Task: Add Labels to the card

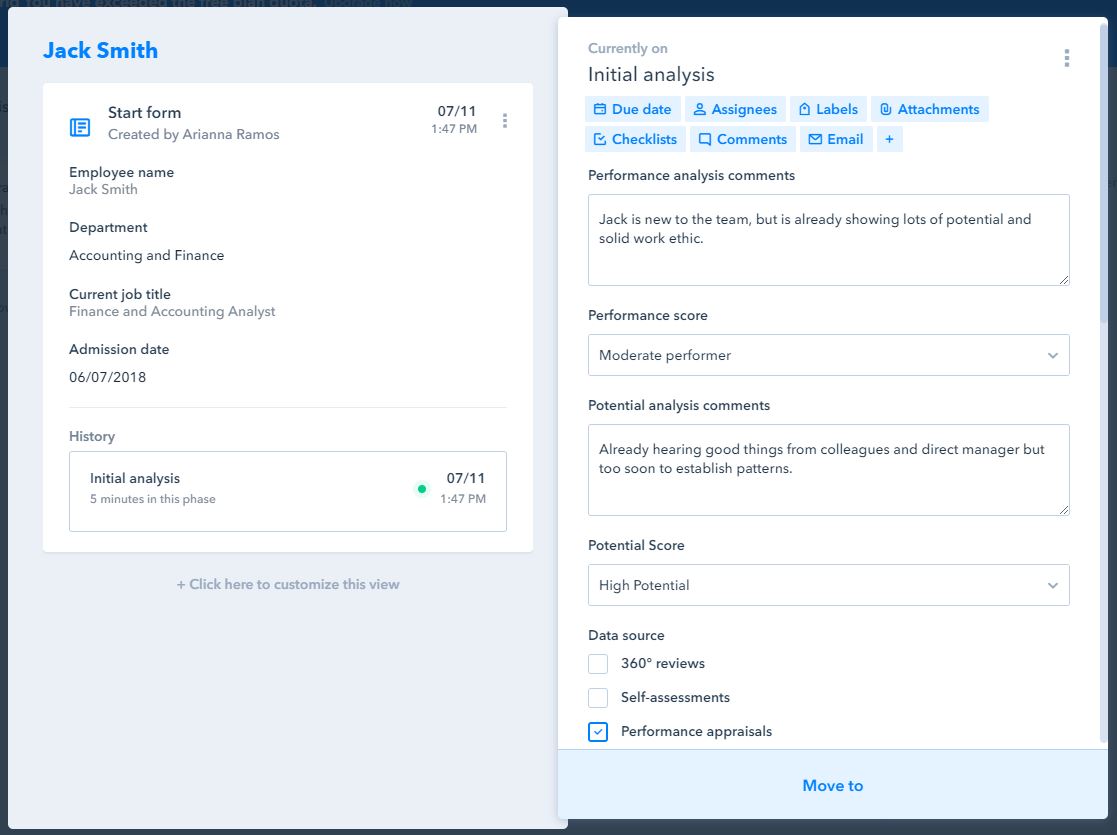Action: pos(828,109)
